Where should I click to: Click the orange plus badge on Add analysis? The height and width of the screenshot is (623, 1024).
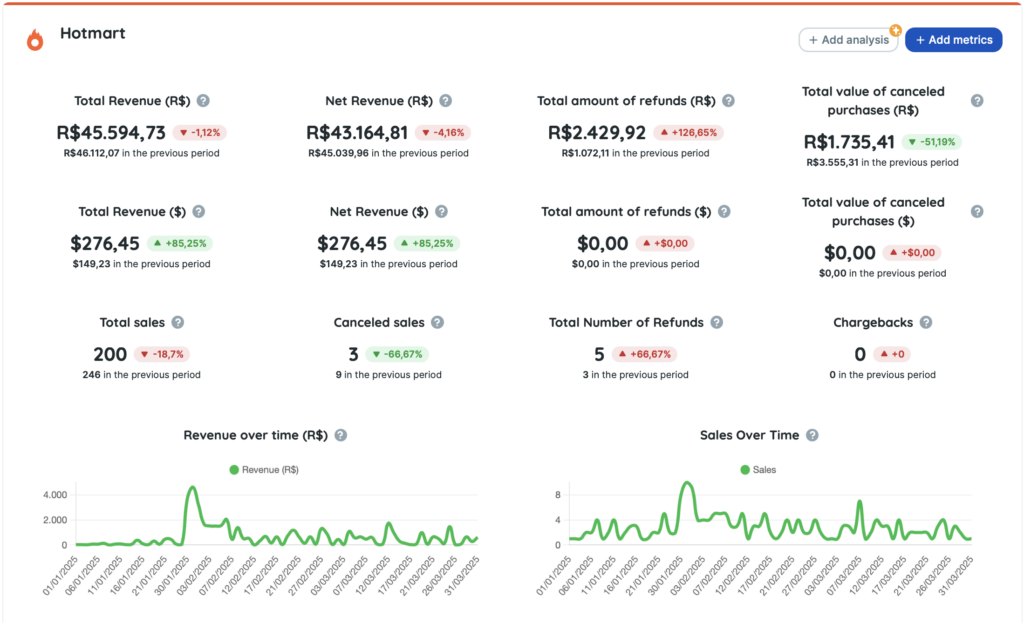point(895,28)
